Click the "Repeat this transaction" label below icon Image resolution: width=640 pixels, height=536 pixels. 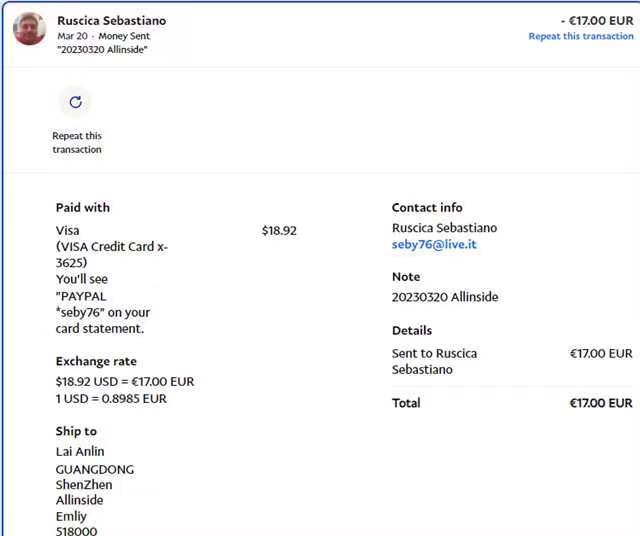tap(77, 142)
